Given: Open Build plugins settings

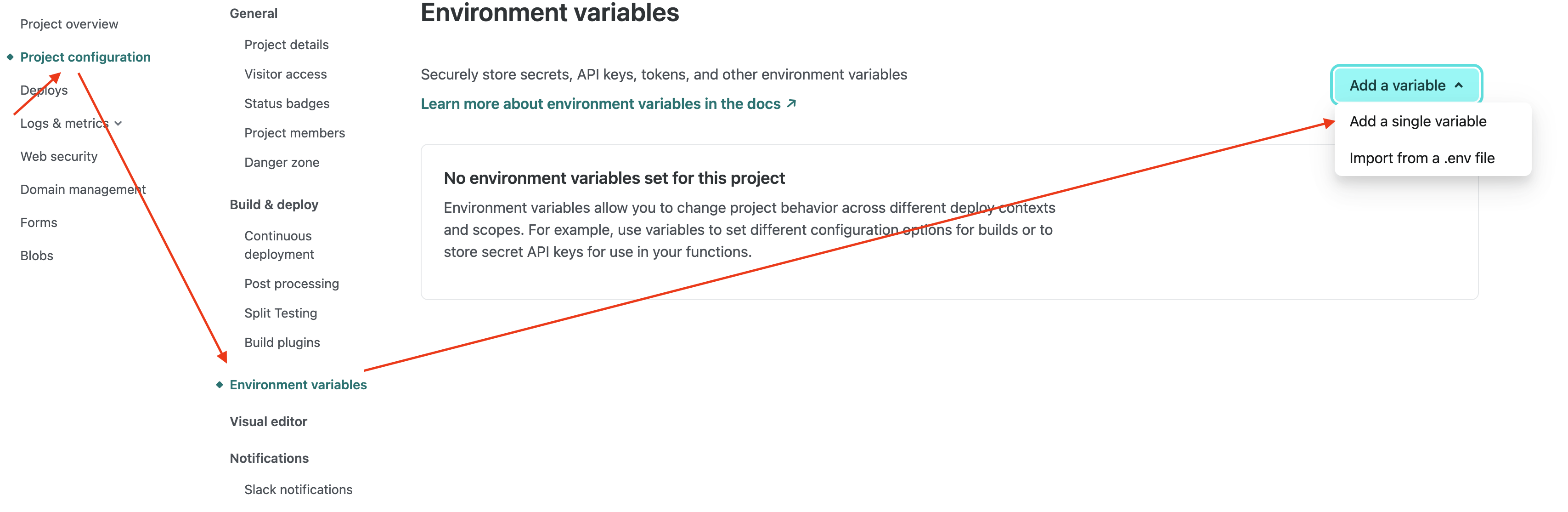Looking at the screenshot, I should pos(282,343).
